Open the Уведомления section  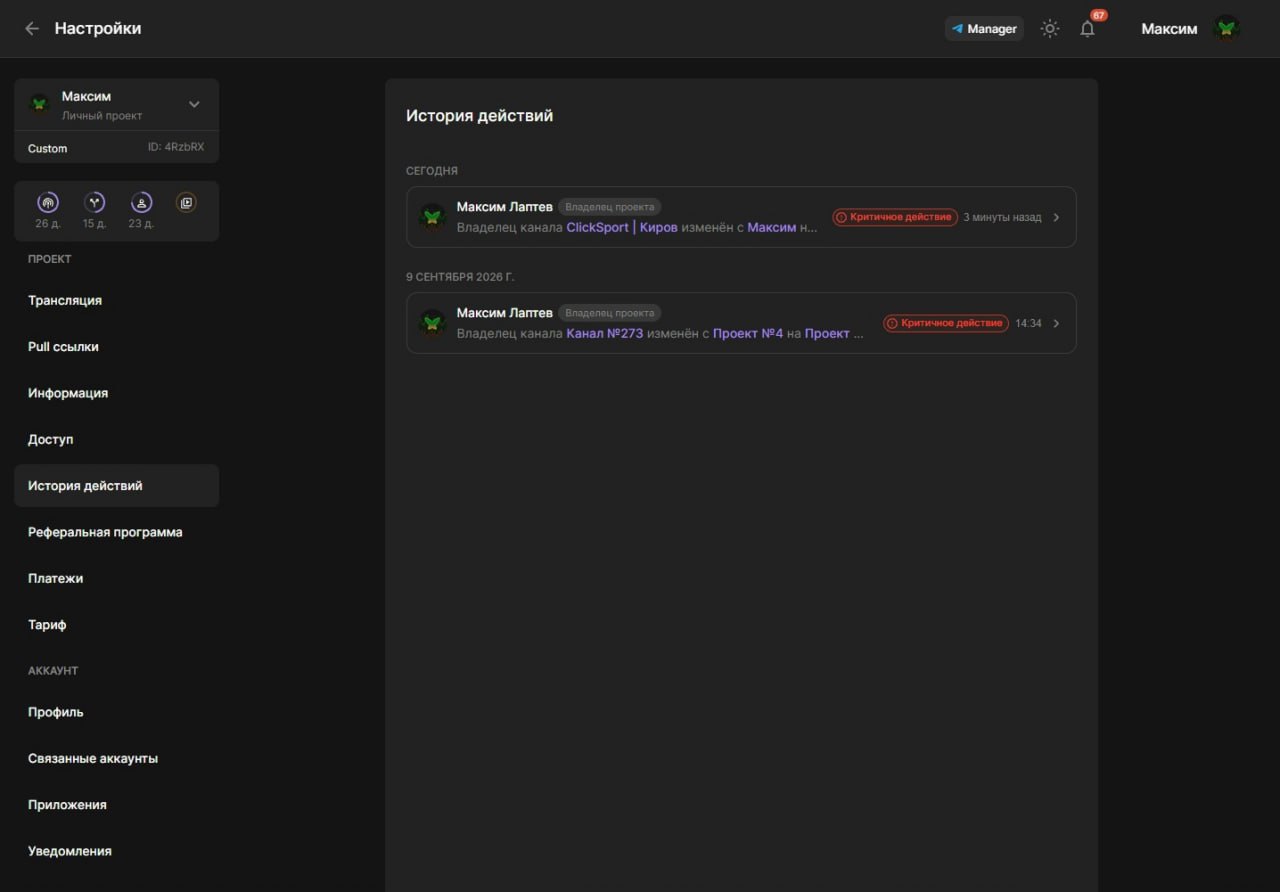coord(116,851)
